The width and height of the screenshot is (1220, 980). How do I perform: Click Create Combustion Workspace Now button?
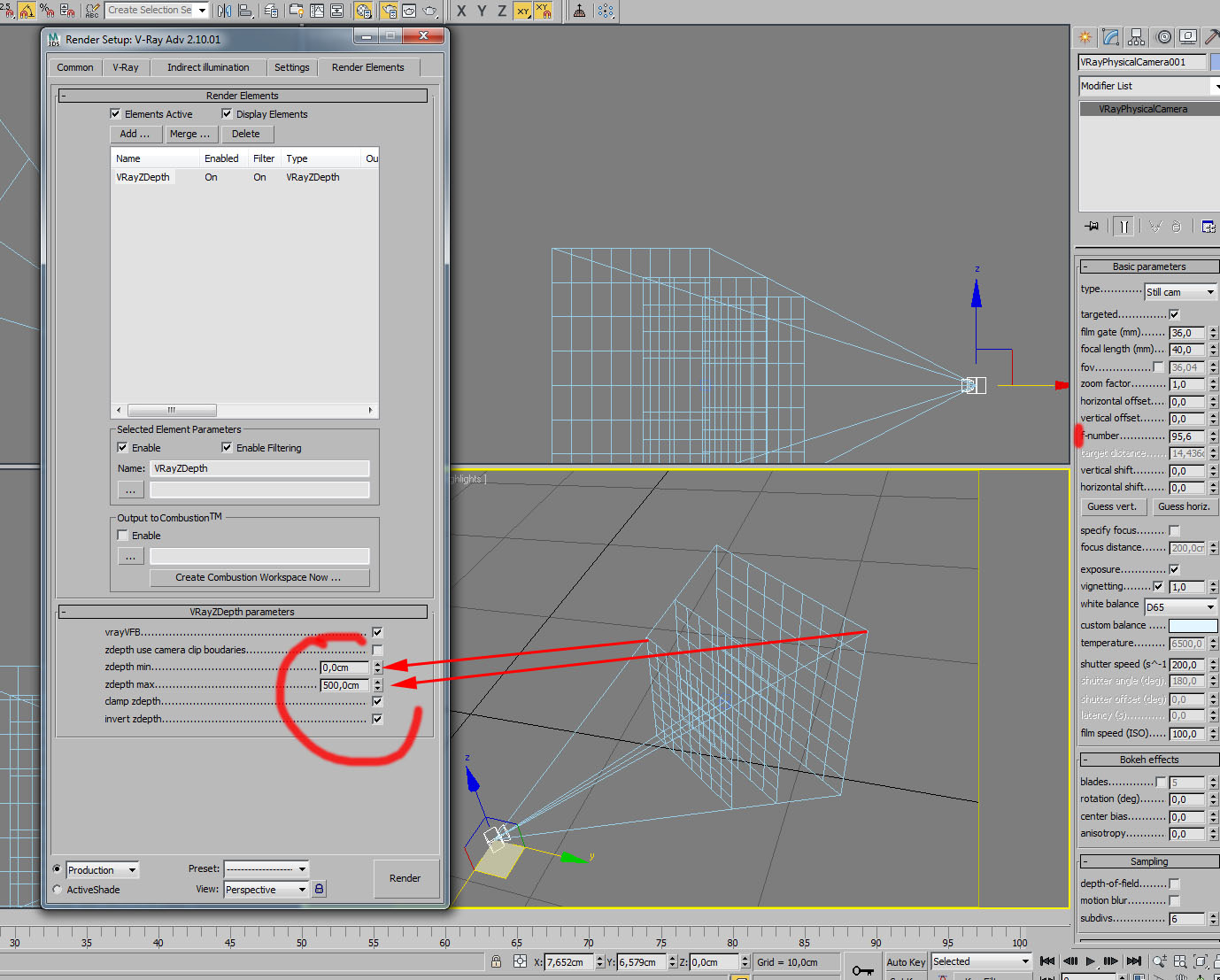tap(259, 577)
